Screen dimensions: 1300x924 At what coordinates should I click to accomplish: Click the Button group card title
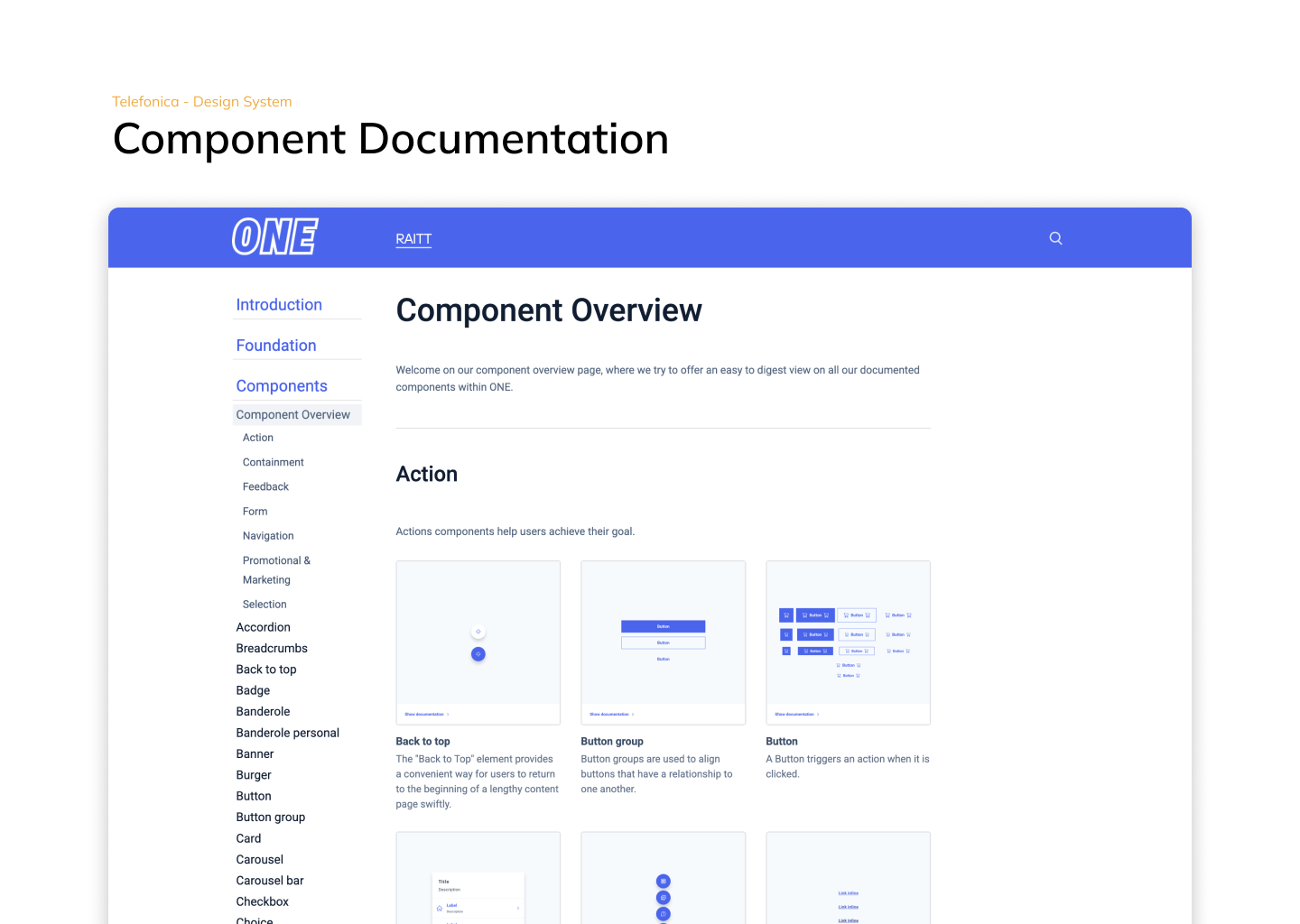[612, 742]
